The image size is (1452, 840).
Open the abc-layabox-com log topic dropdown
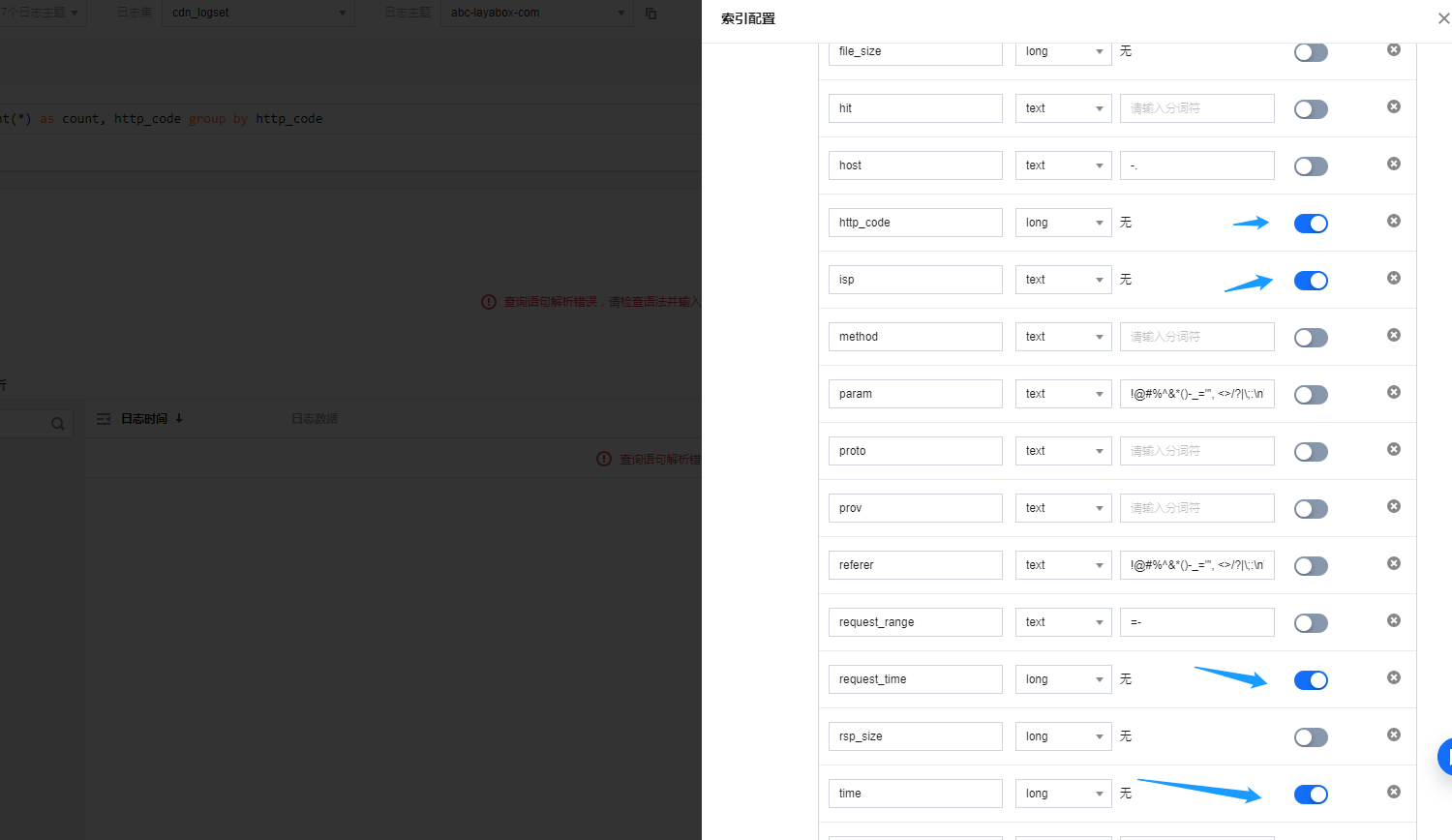(536, 13)
